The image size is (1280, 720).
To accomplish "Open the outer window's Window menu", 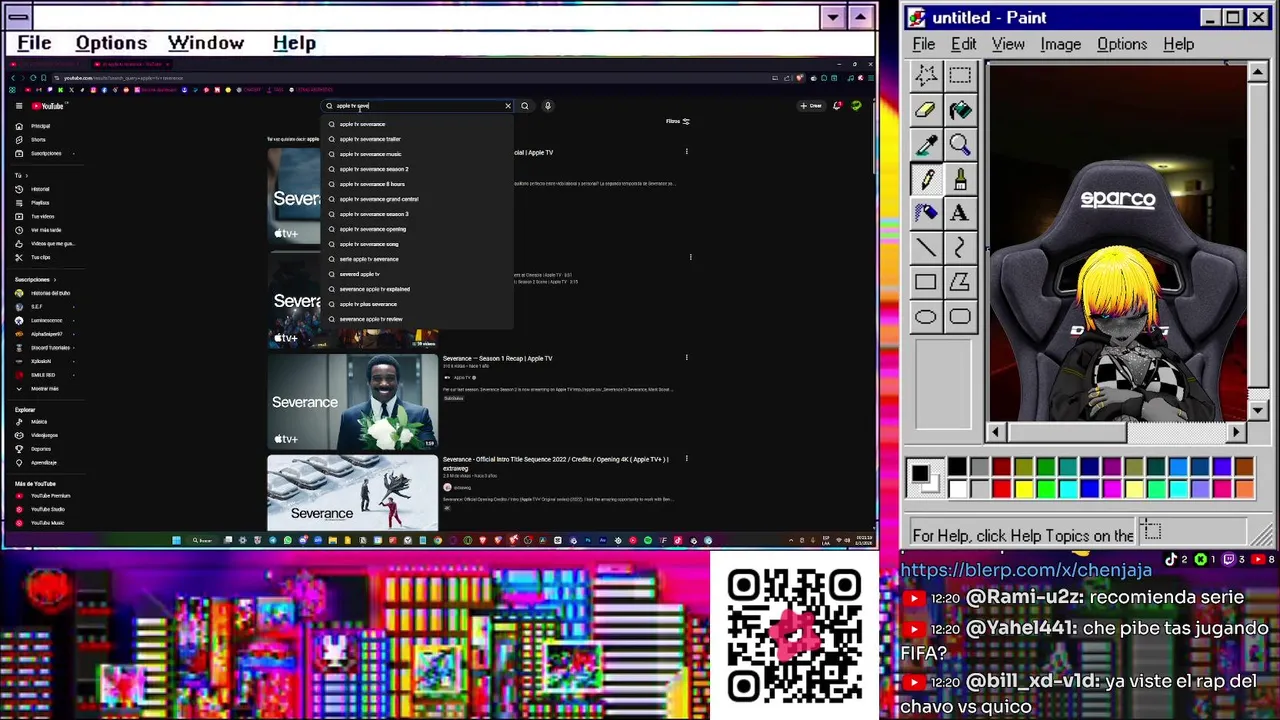I will click(x=206, y=43).
